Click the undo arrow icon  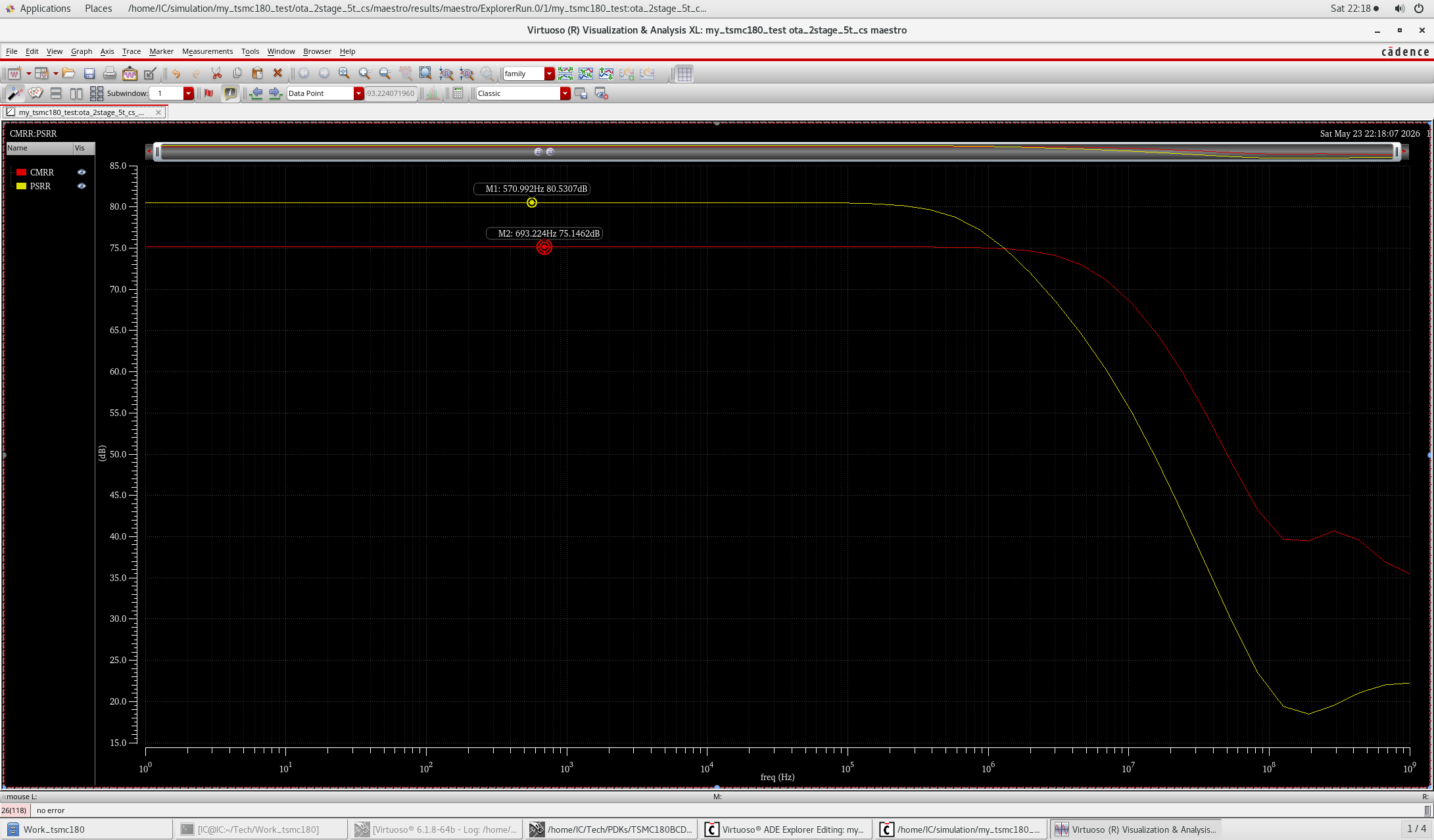(x=176, y=74)
